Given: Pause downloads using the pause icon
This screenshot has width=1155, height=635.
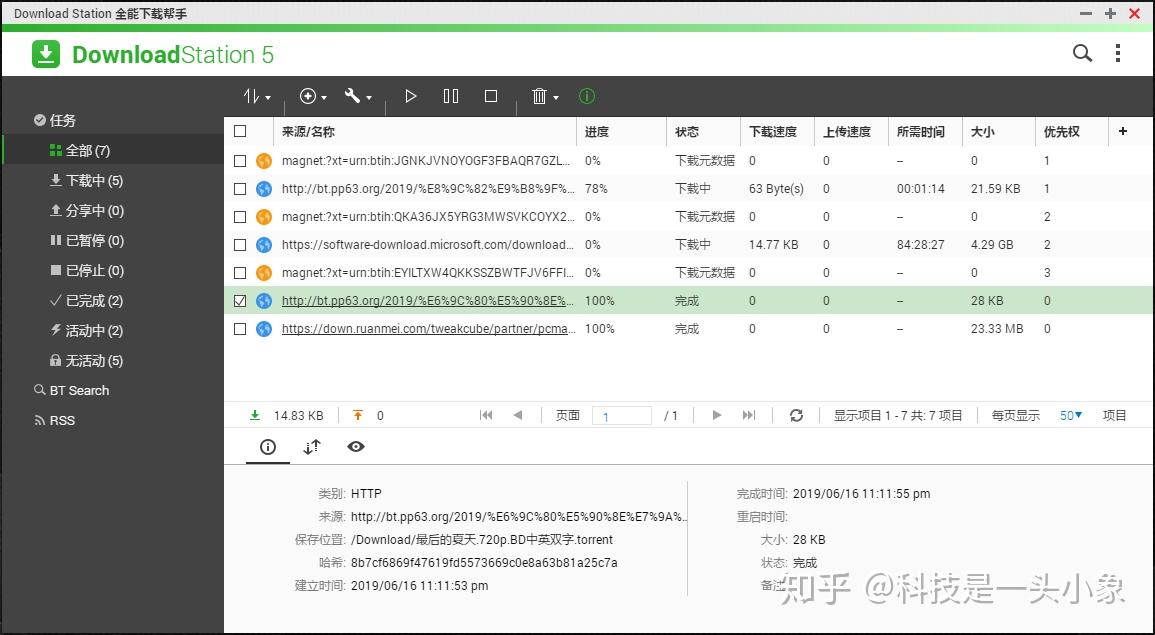Looking at the screenshot, I should pyautogui.click(x=450, y=96).
